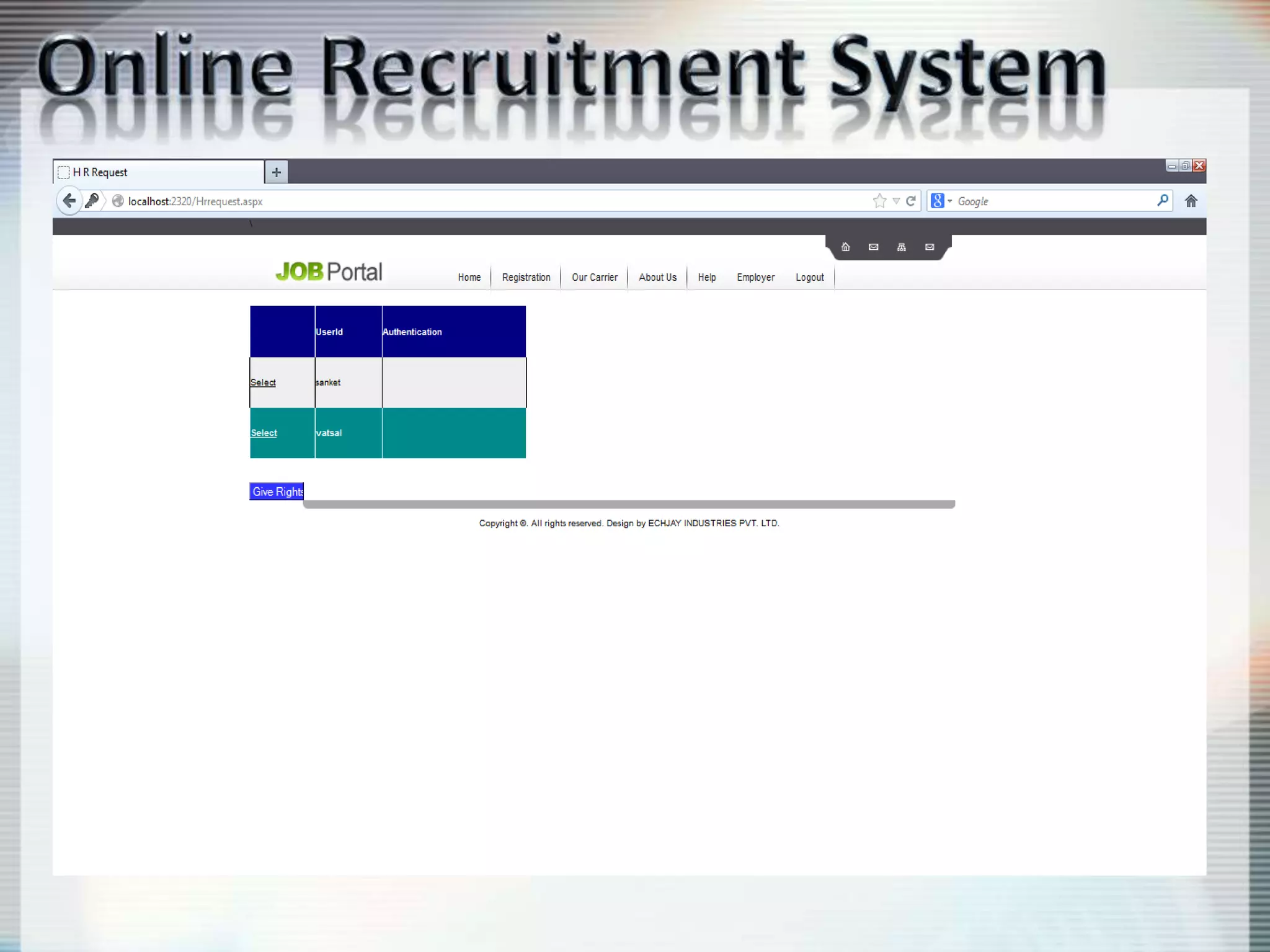
Task: Click Logout in the navigation bar
Action: click(x=809, y=277)
